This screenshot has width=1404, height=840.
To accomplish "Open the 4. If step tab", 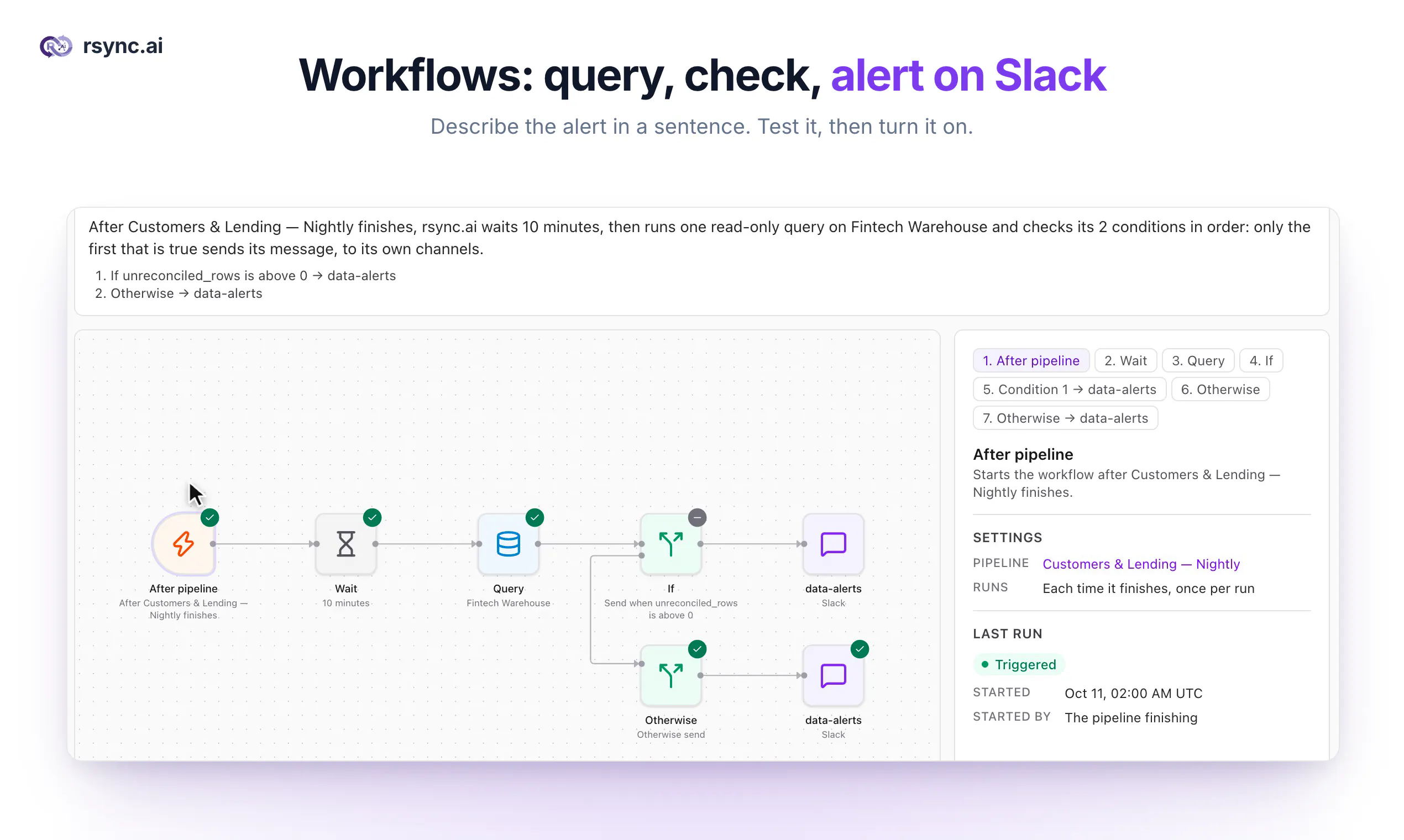I will click(1261, 360).
